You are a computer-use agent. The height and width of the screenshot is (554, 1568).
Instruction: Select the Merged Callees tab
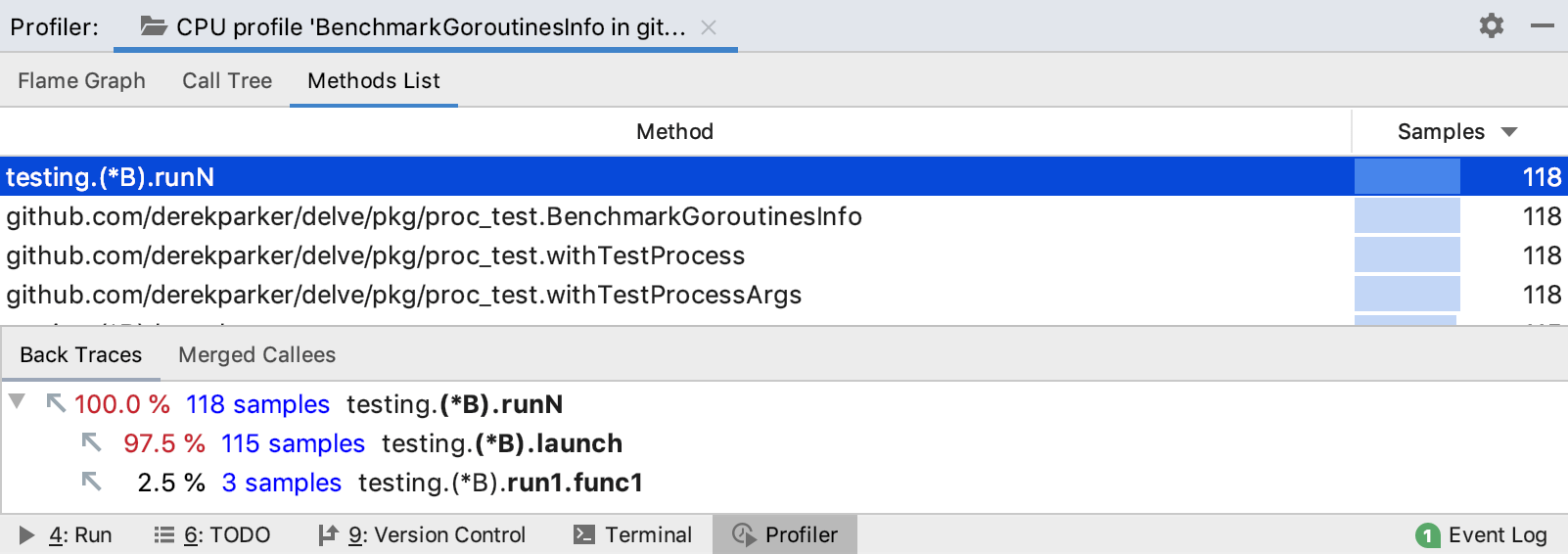tap(256, 354)
